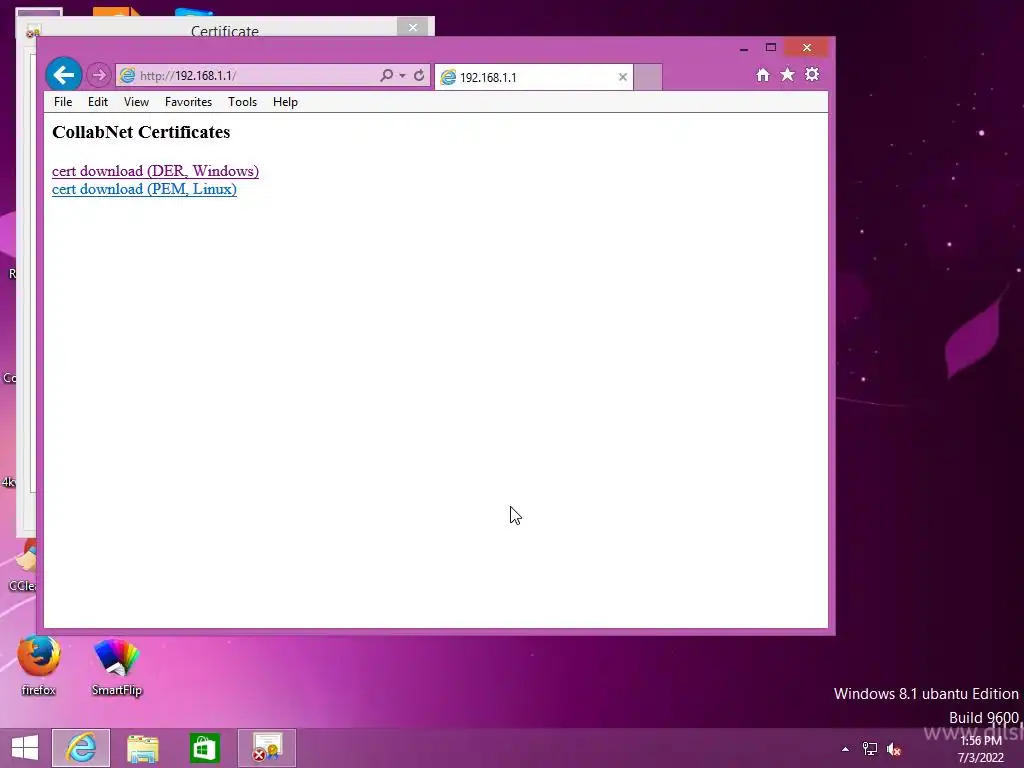Open the Windows Start button

[x=25, y=748]
